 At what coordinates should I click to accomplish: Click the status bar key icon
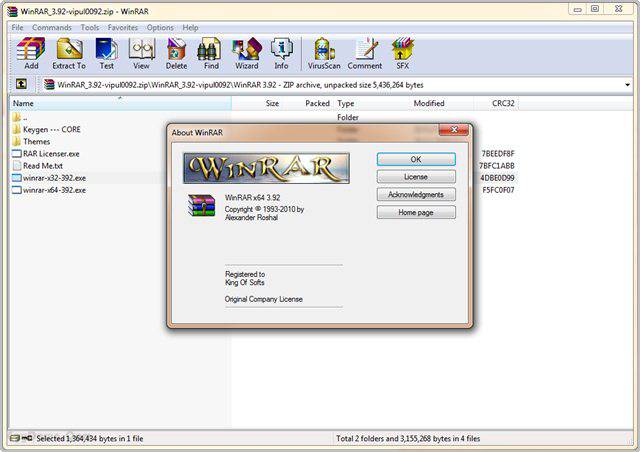point(27,438)
